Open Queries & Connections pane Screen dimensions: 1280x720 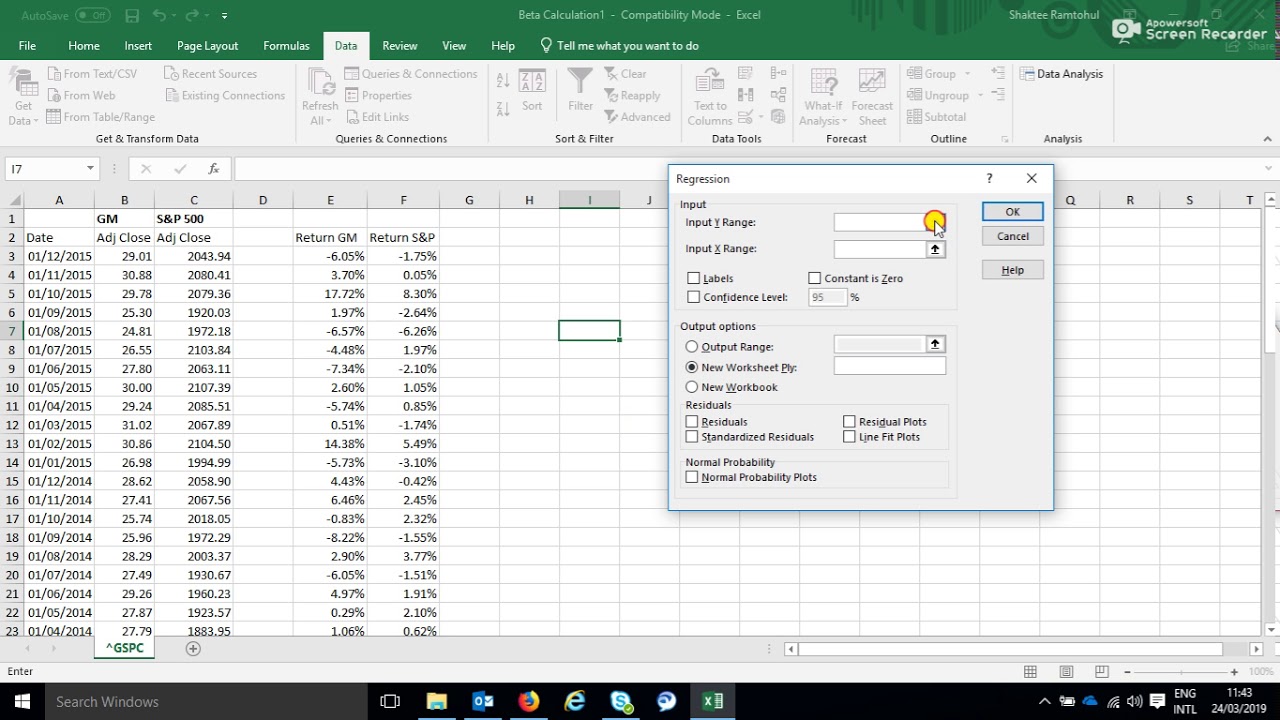(411, 74)
